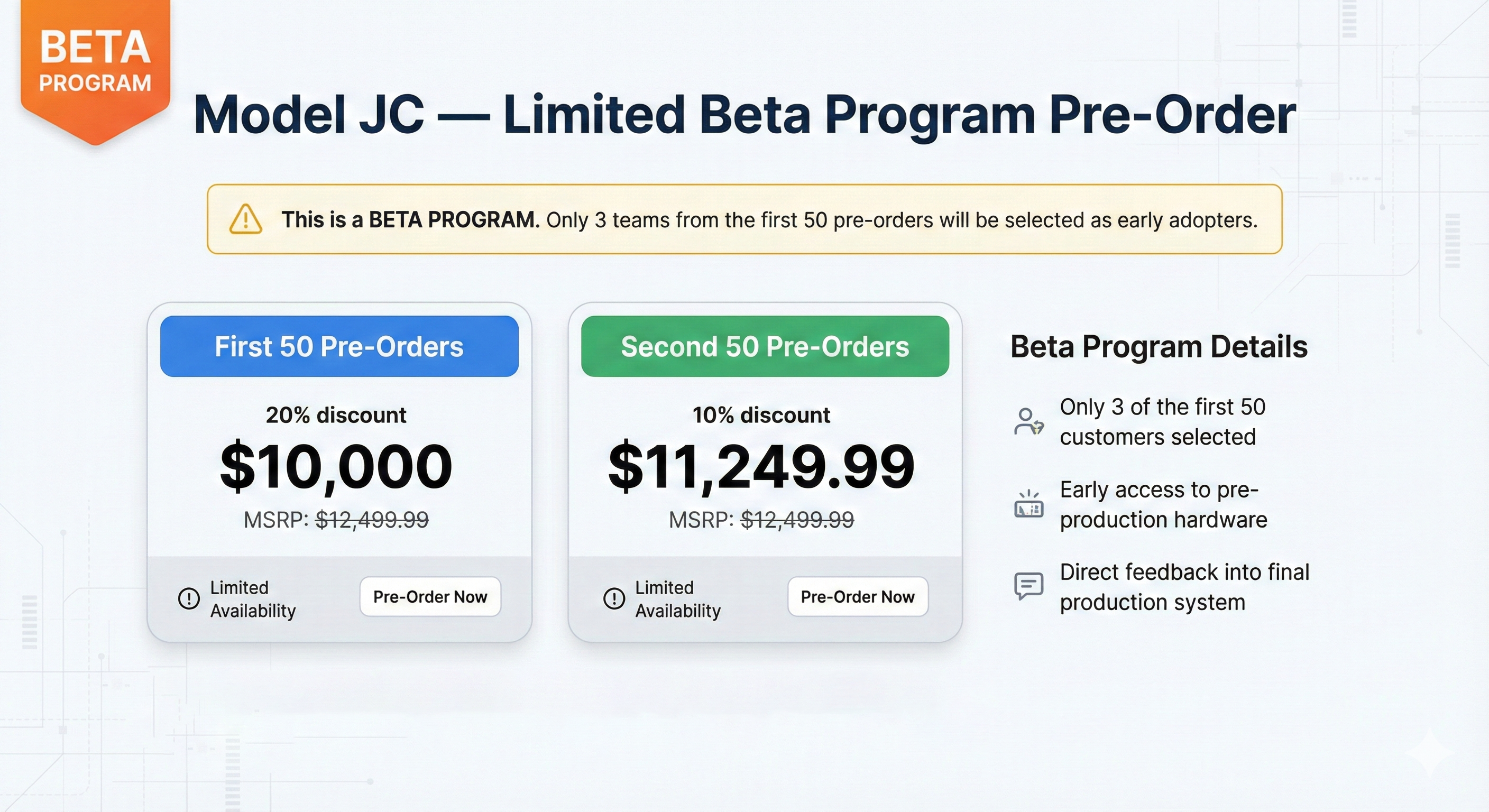Viewport: 1489px width, 812px height.
Task: Click the pre-production hardware icon
Action: [x=1029, y=504]
